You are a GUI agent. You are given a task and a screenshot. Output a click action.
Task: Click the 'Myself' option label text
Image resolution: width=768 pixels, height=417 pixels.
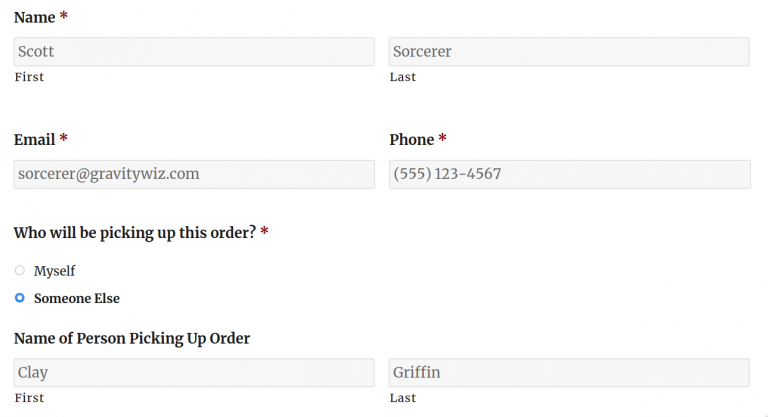tap(54, 271)
